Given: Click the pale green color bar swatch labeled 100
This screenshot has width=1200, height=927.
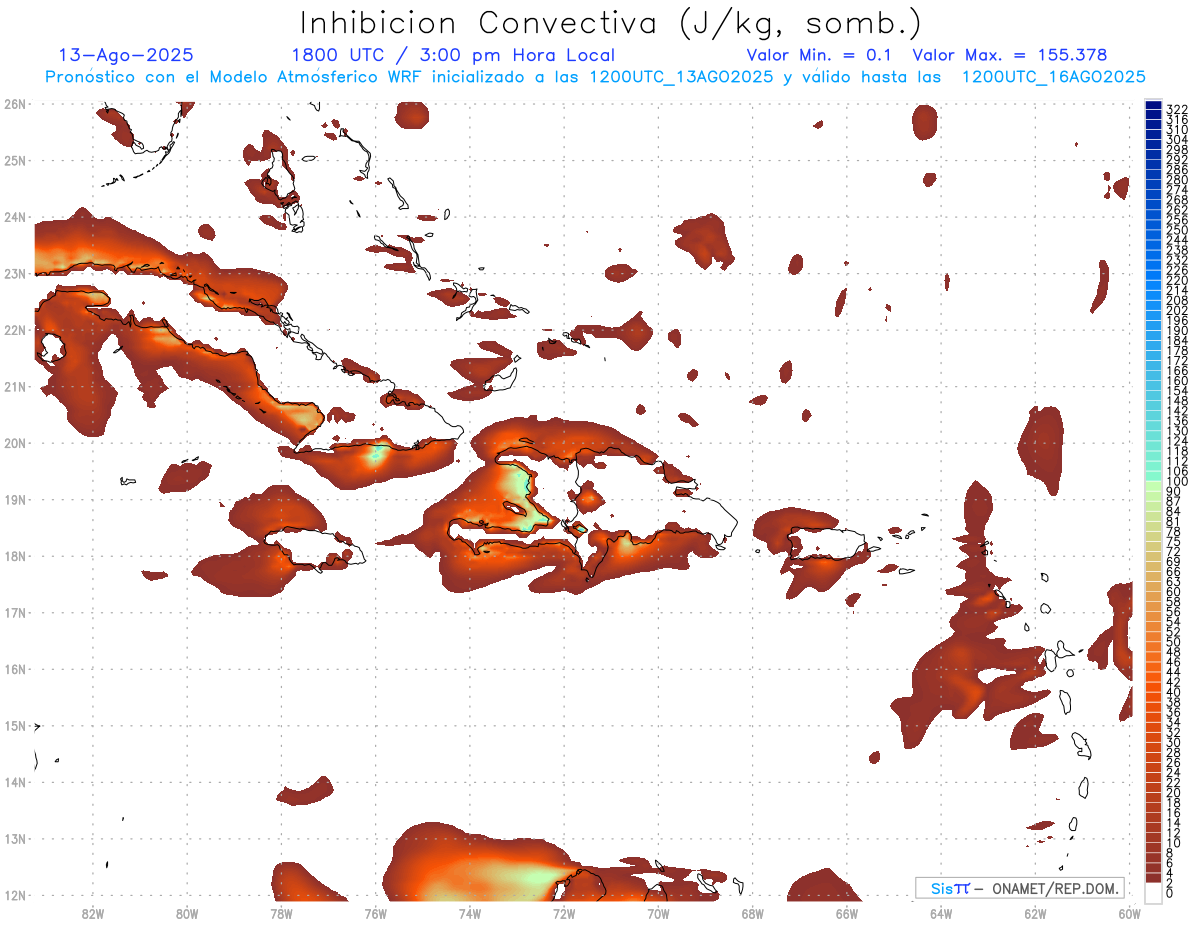Looking at the screenshot, I should [x=1153, y=486].
